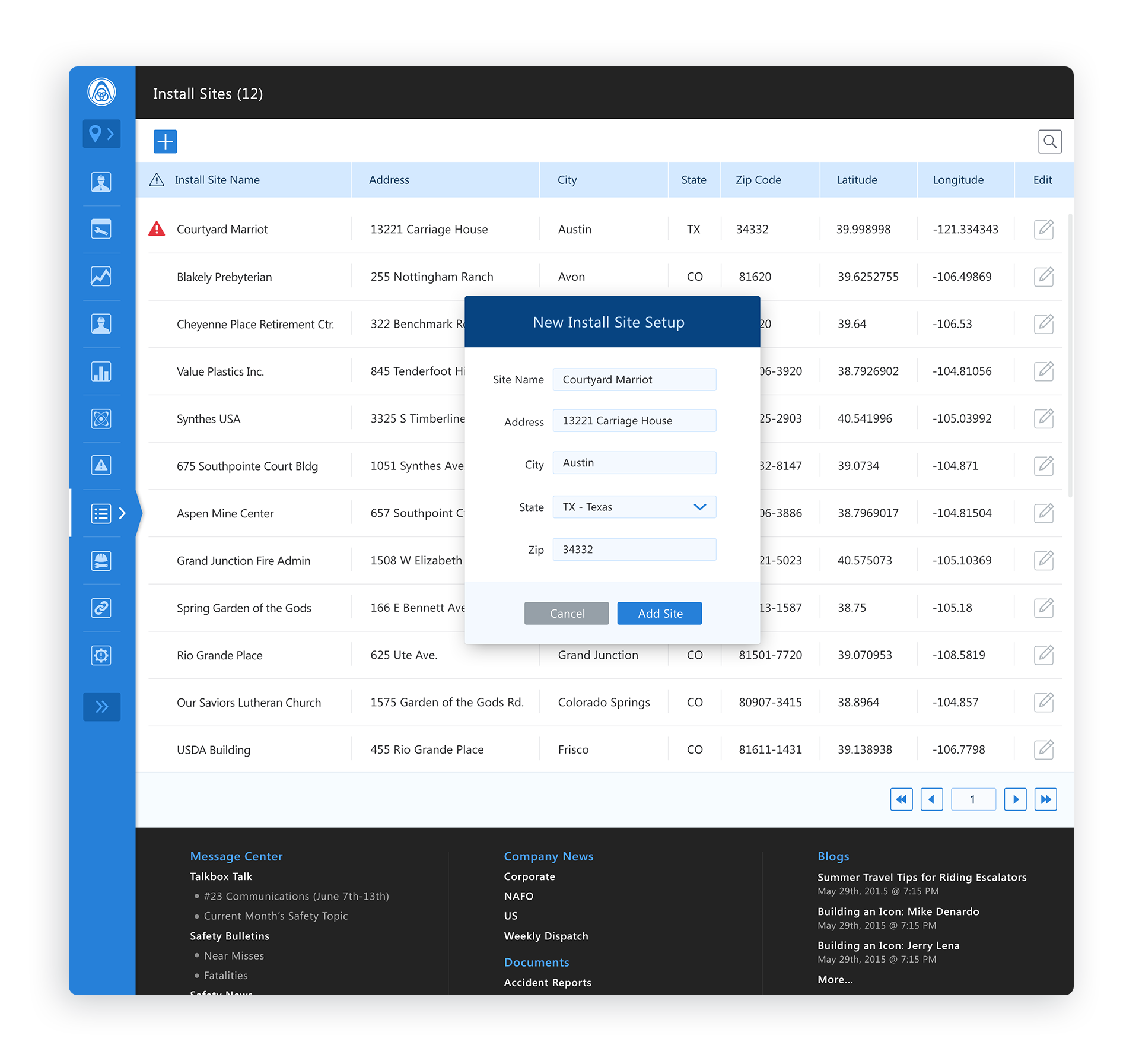Sort by Latitude column header
The height and width of the screenshot is (1064, 1139).
(x=857, y=180)
